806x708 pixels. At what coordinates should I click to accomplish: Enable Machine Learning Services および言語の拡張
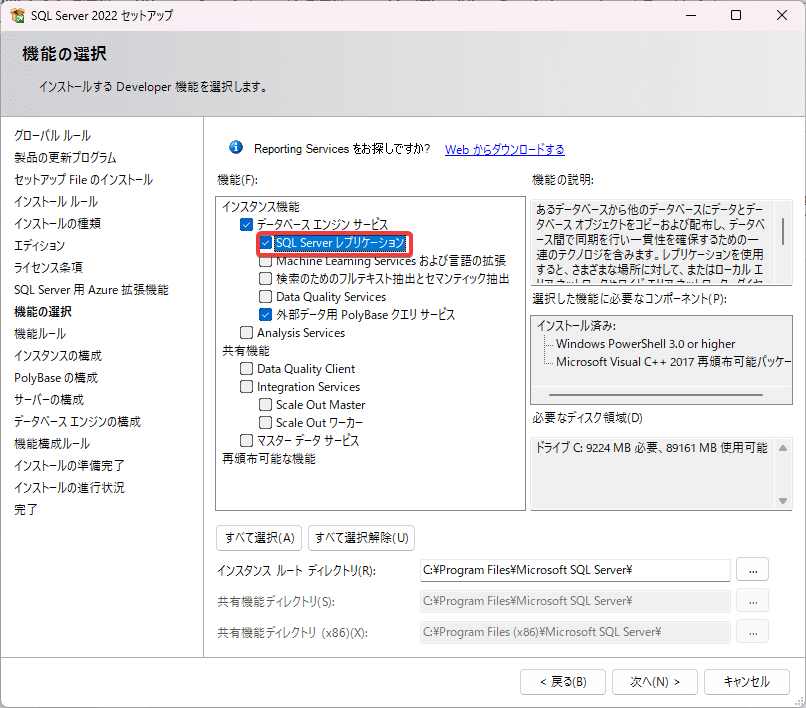coord(265,259)
